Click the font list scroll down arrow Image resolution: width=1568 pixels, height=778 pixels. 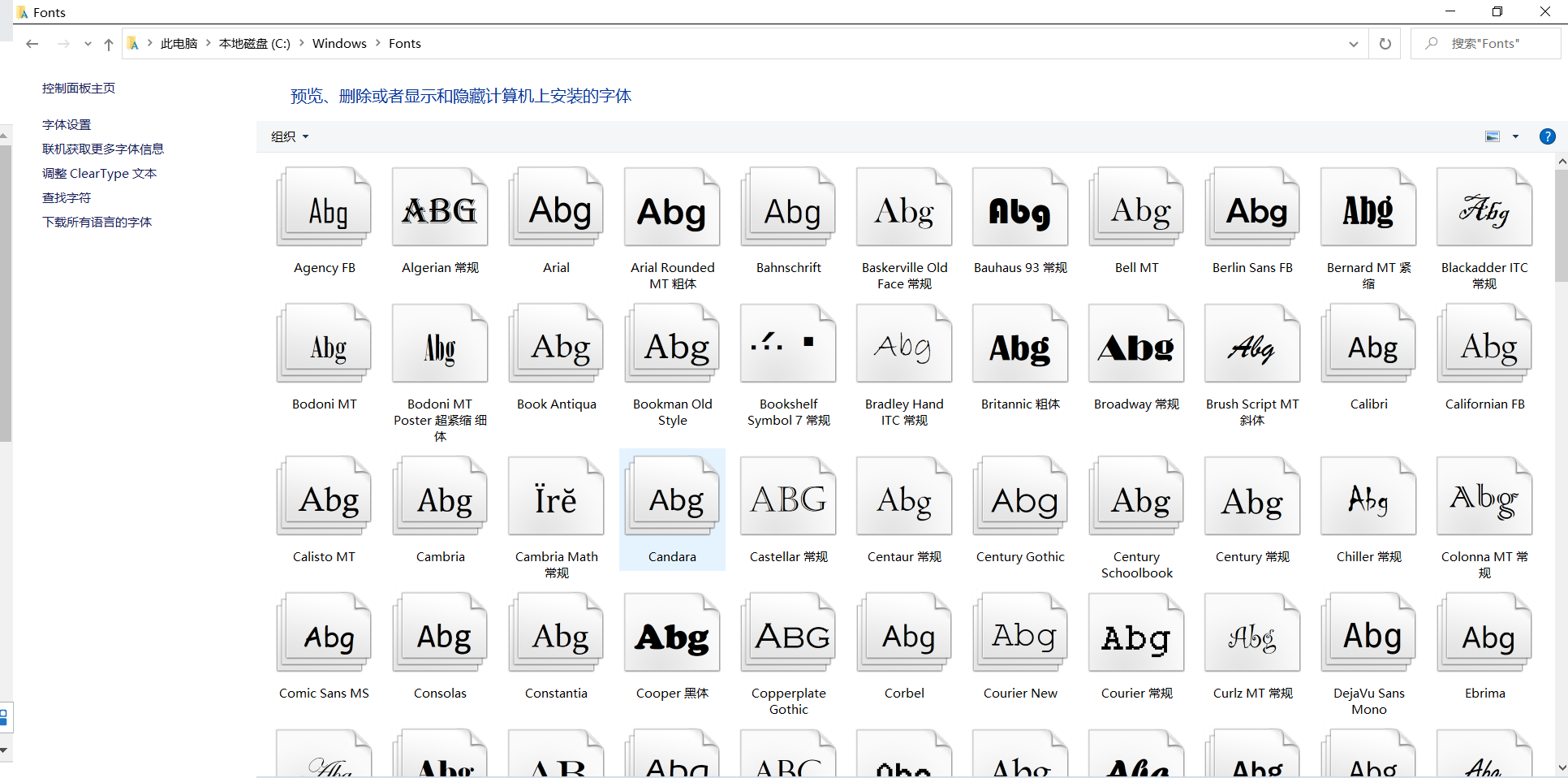click(x=1562, y=767)
